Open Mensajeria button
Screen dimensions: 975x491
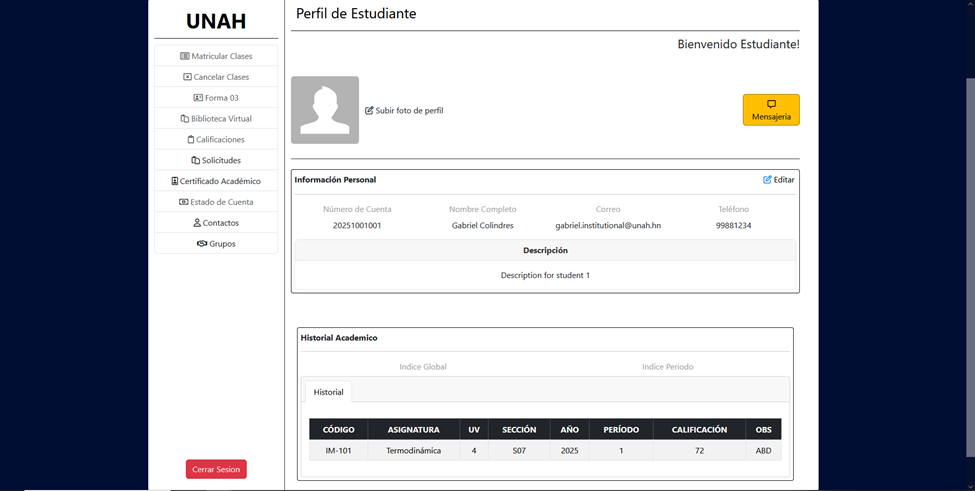click(771, 110)
